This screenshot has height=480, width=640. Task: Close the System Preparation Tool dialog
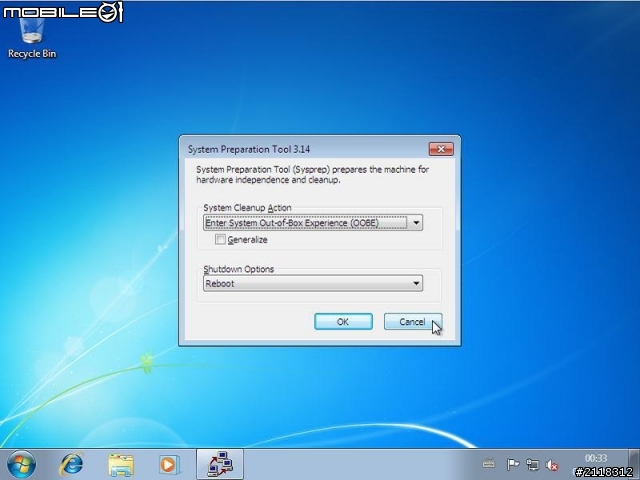coord(441,149)
